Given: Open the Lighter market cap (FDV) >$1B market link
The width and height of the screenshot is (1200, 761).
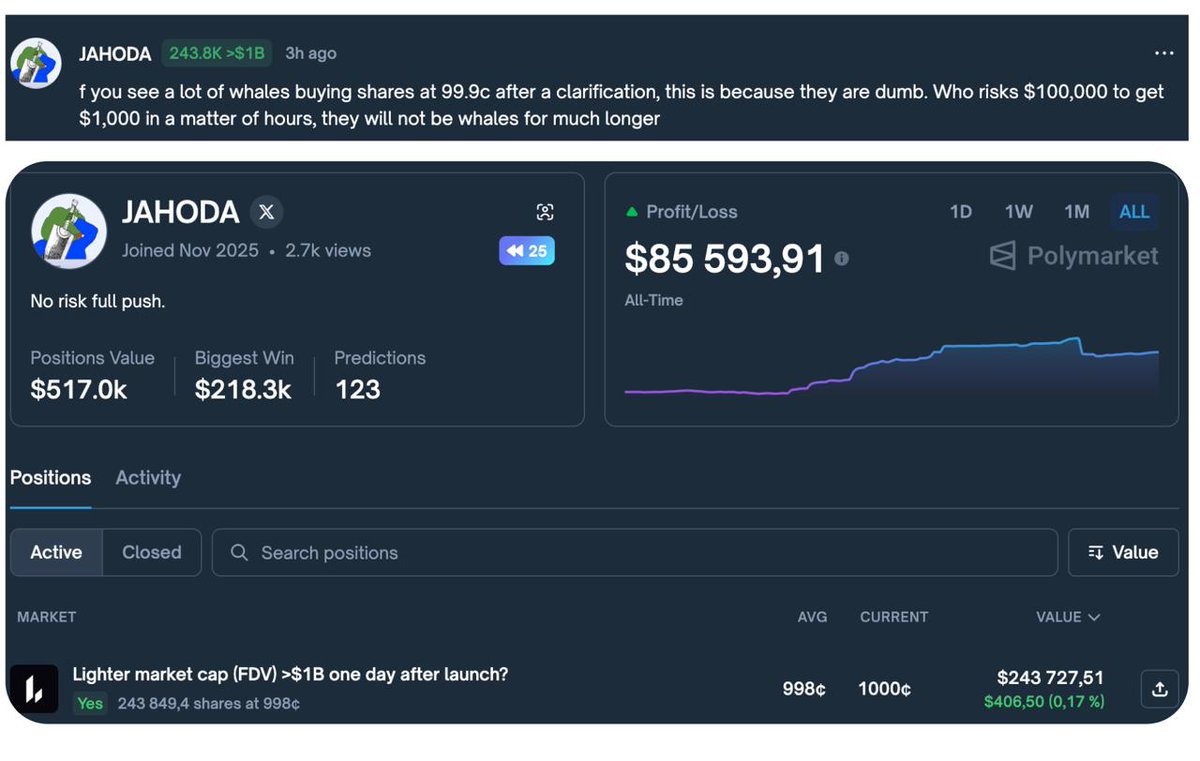Looking at the screenshot, I should [290, 674].
